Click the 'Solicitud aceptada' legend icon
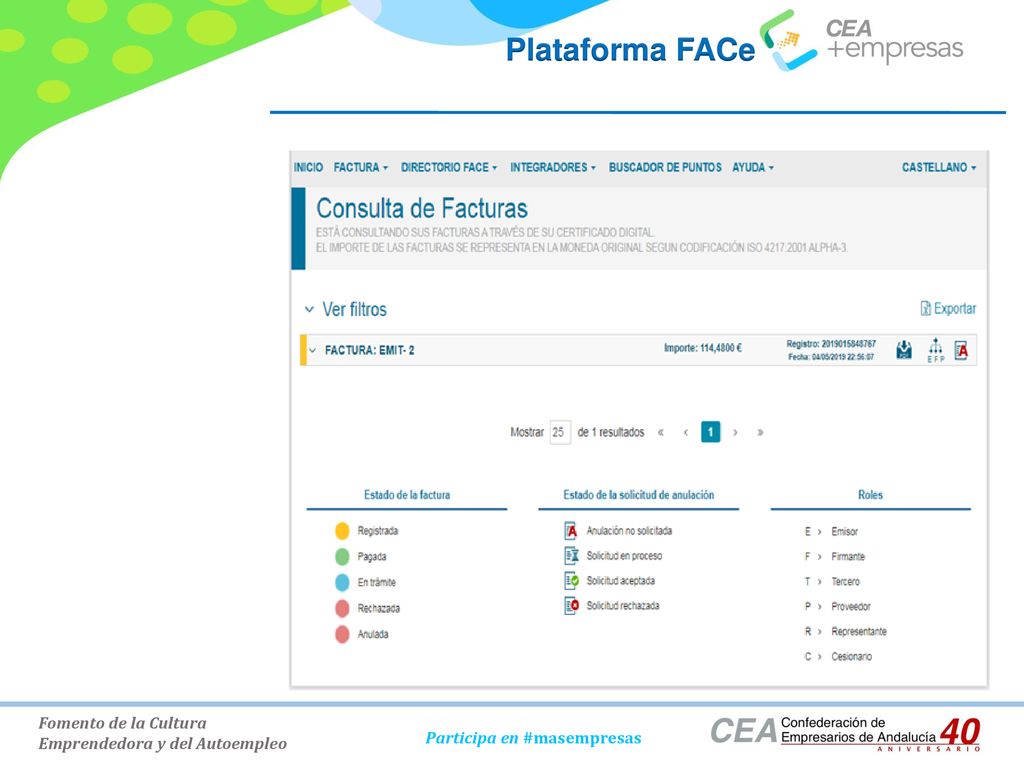 pyautogui.click(x=571, y=581)
